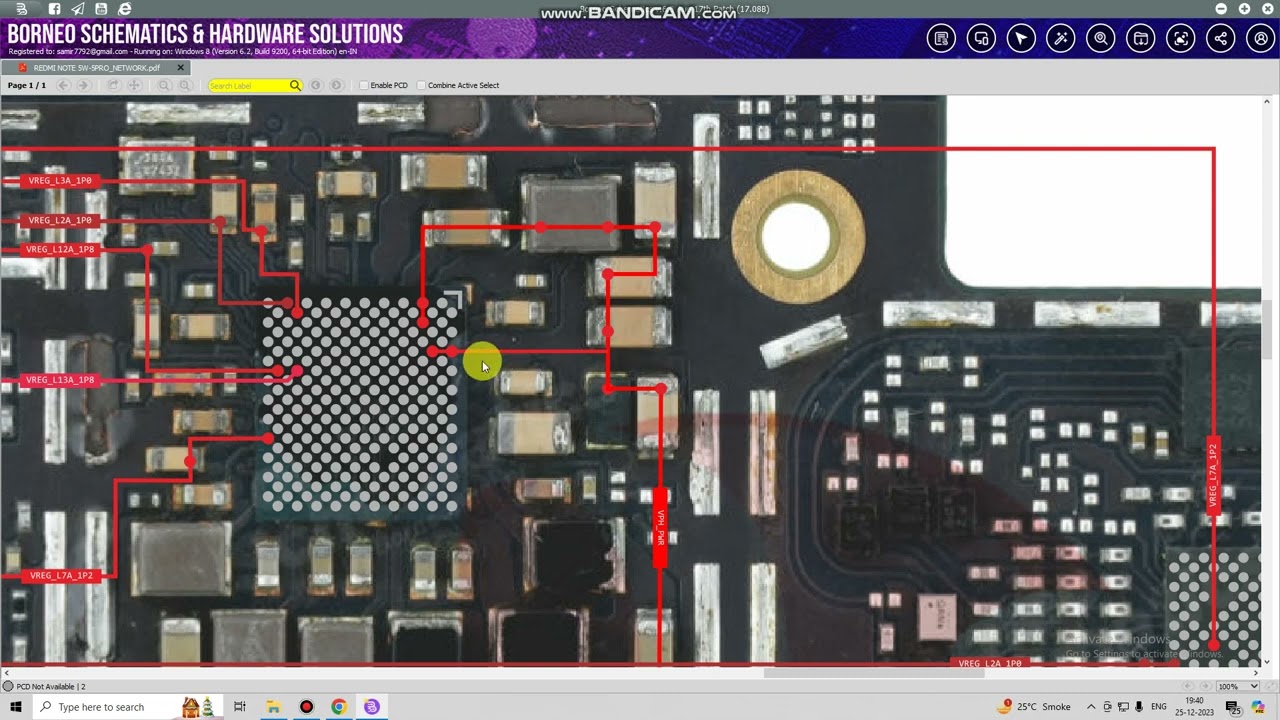The image size is (1280, 720).
Task: Click the folder download icon
Action: 1141,39
